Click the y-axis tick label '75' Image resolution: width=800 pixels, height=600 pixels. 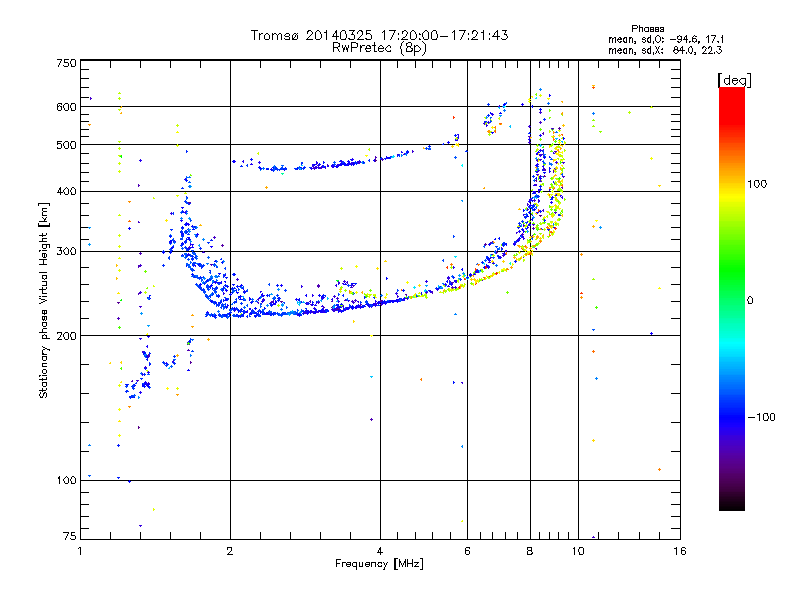[70, 536]
